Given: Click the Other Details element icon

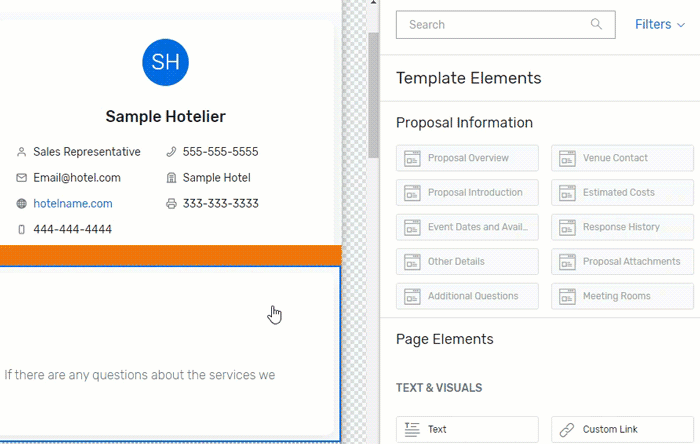Looking at the screenshot, I should pos(412,262).
